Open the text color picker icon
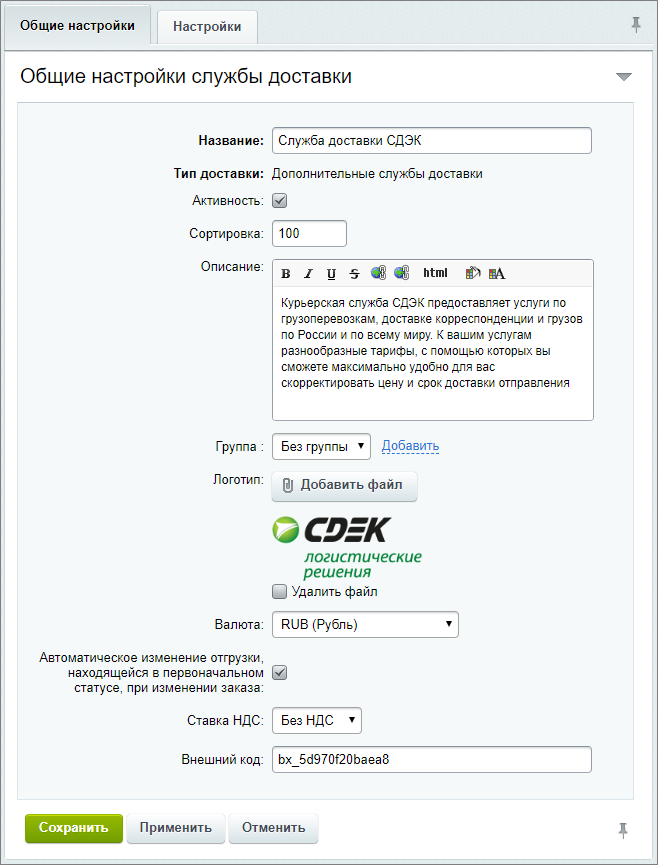Image resolution: width=658 pixels, height=865 pixels. point(496,273)
